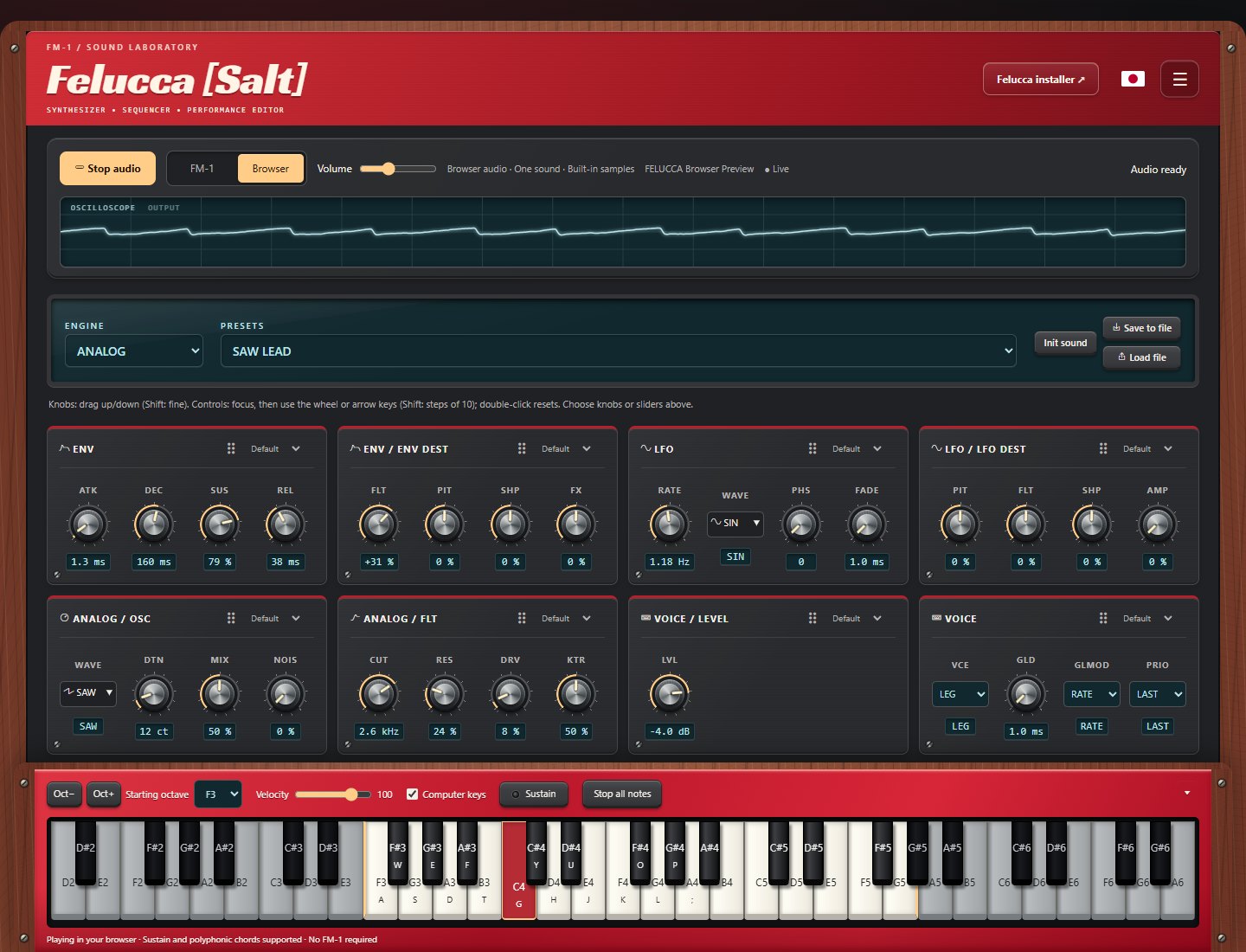This screenshot has width=1246, height=952.
Task: Click the VOICE / LEVEL LVL knob
Action: (x=670, y=693)
